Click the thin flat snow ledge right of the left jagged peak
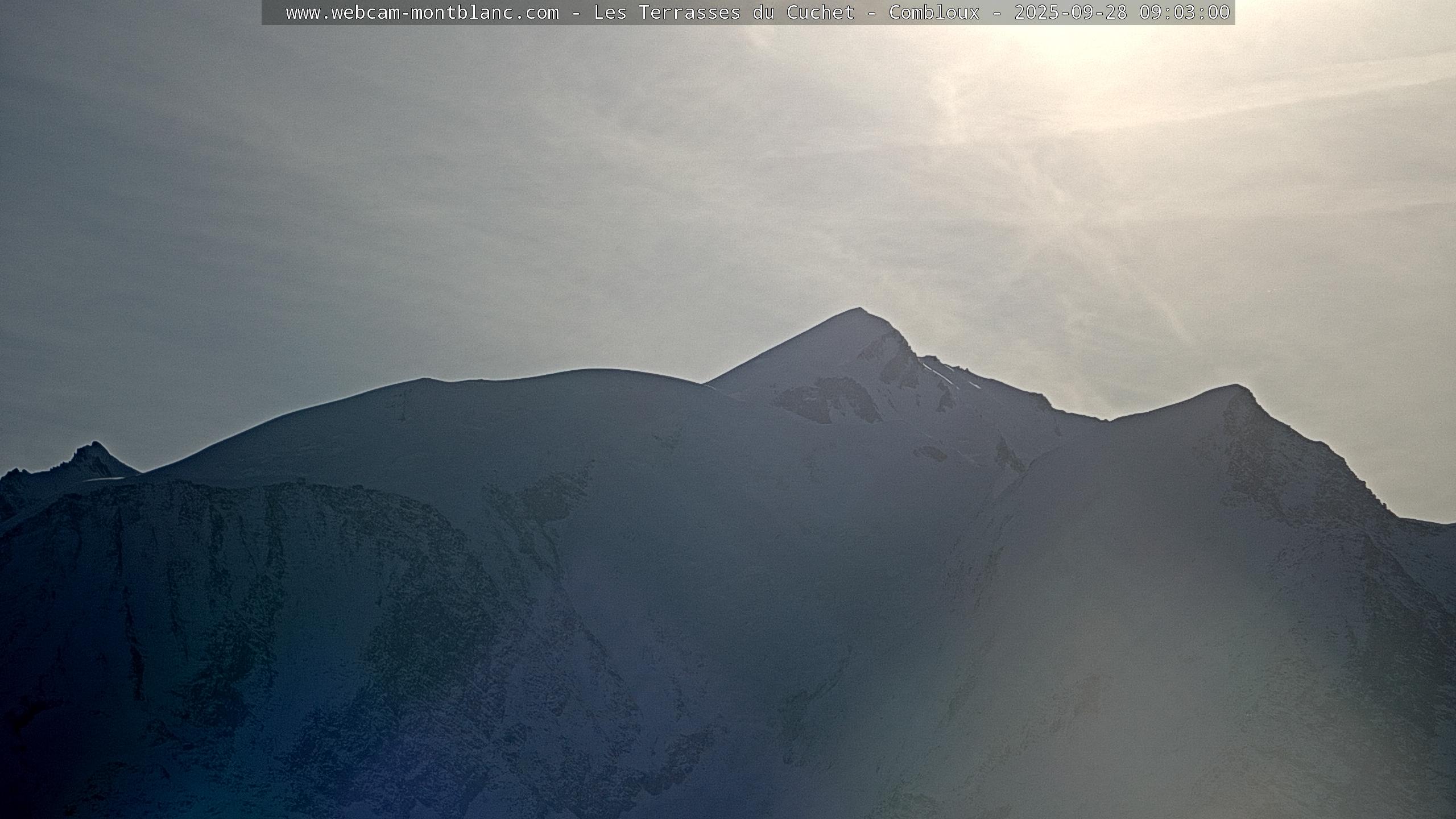Image resolution: width=1456 pixels, height=819 pixels. coord(105,479)
